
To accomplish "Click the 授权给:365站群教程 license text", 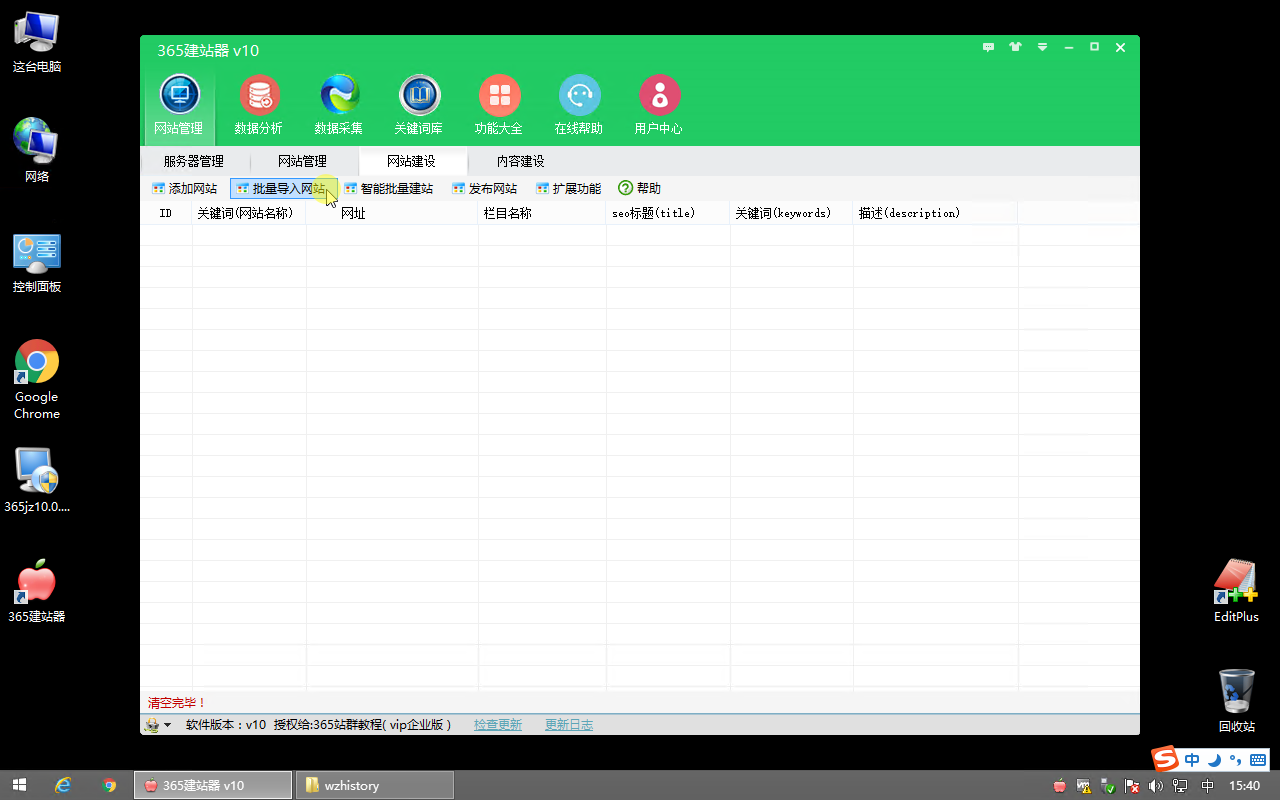I will pos(363,725).
